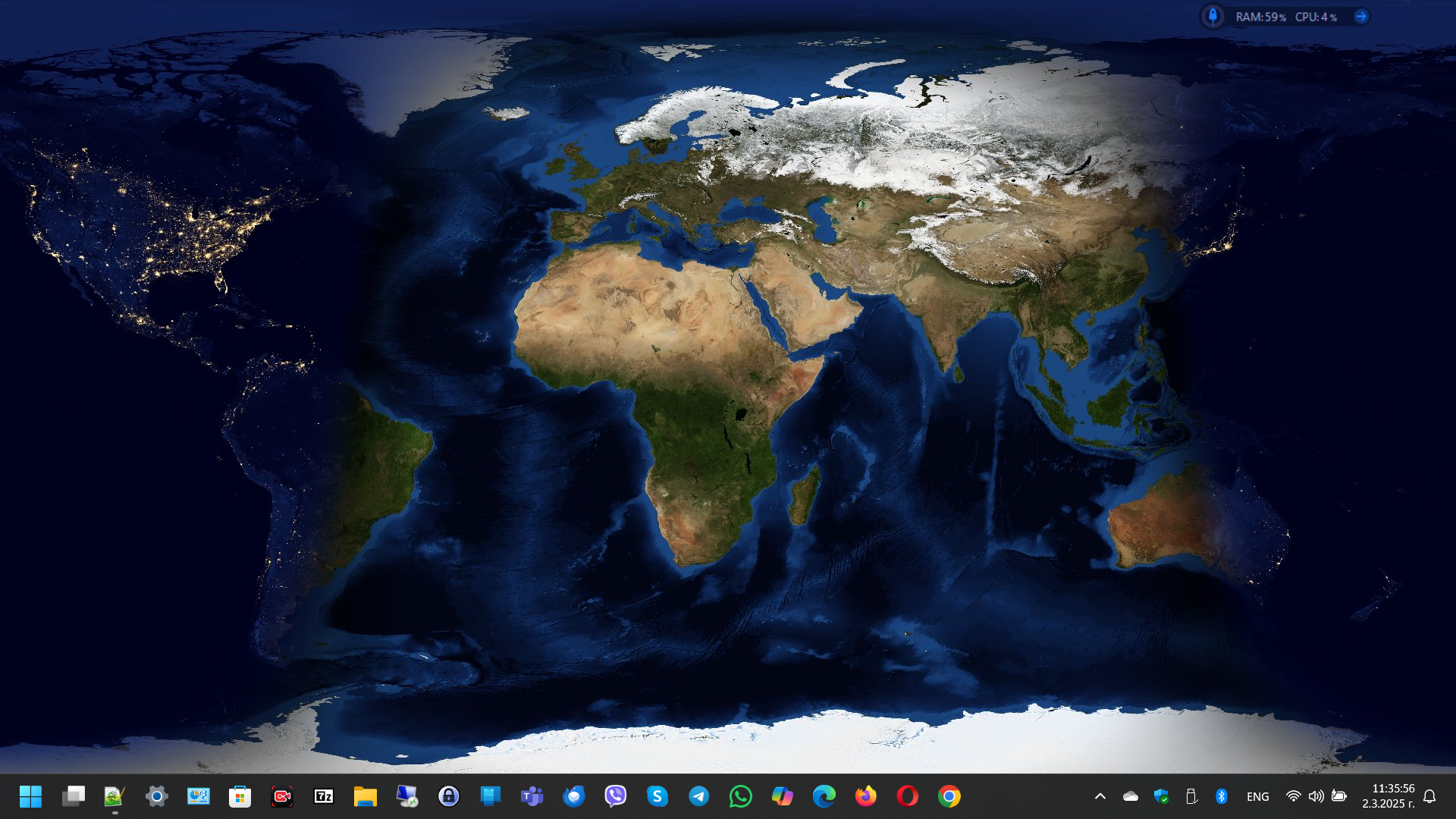Open the Notepad++ taskbar icon

(115, 796)
